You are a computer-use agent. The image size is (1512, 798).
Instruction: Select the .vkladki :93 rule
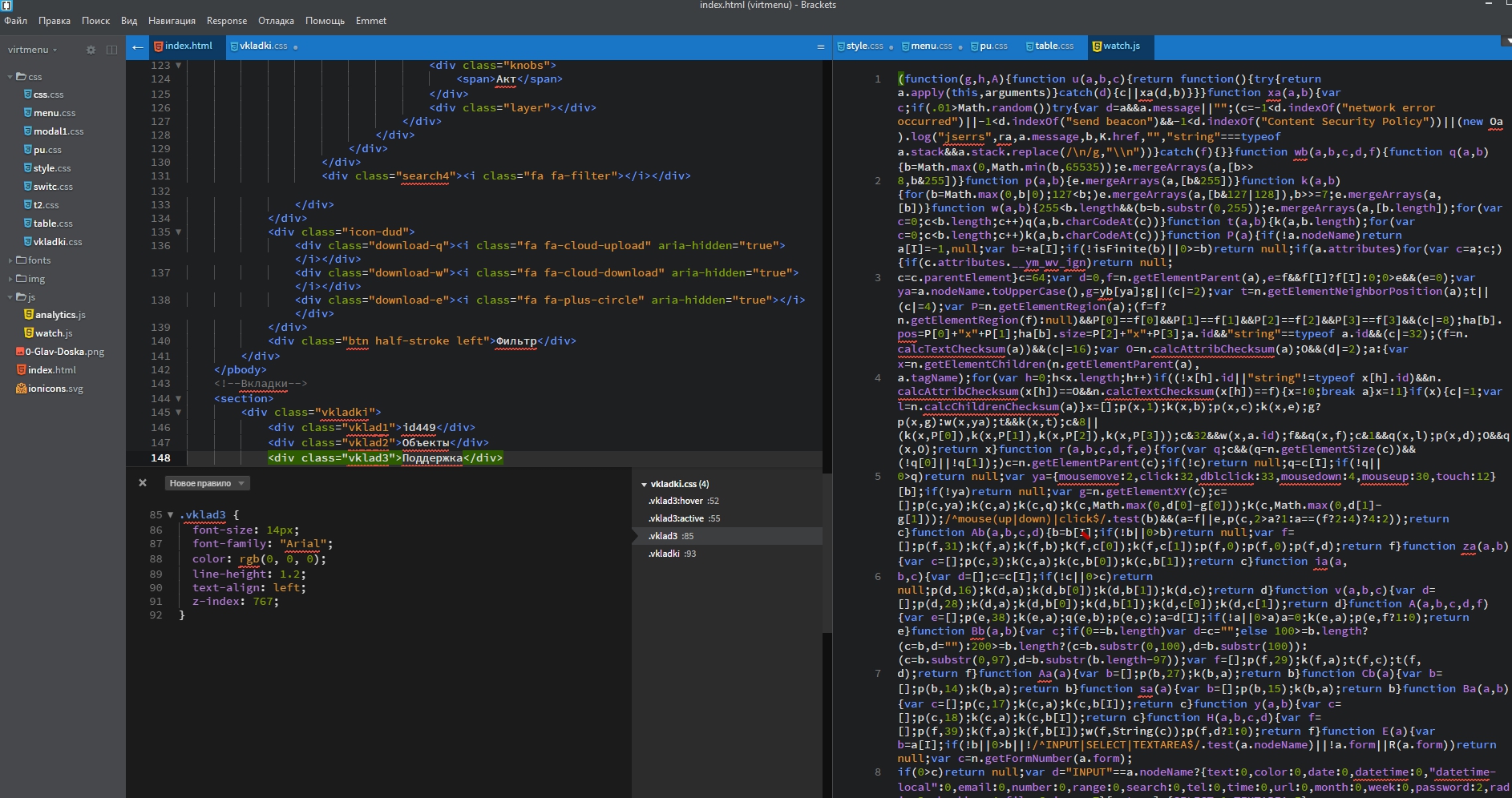click(672, 554)
